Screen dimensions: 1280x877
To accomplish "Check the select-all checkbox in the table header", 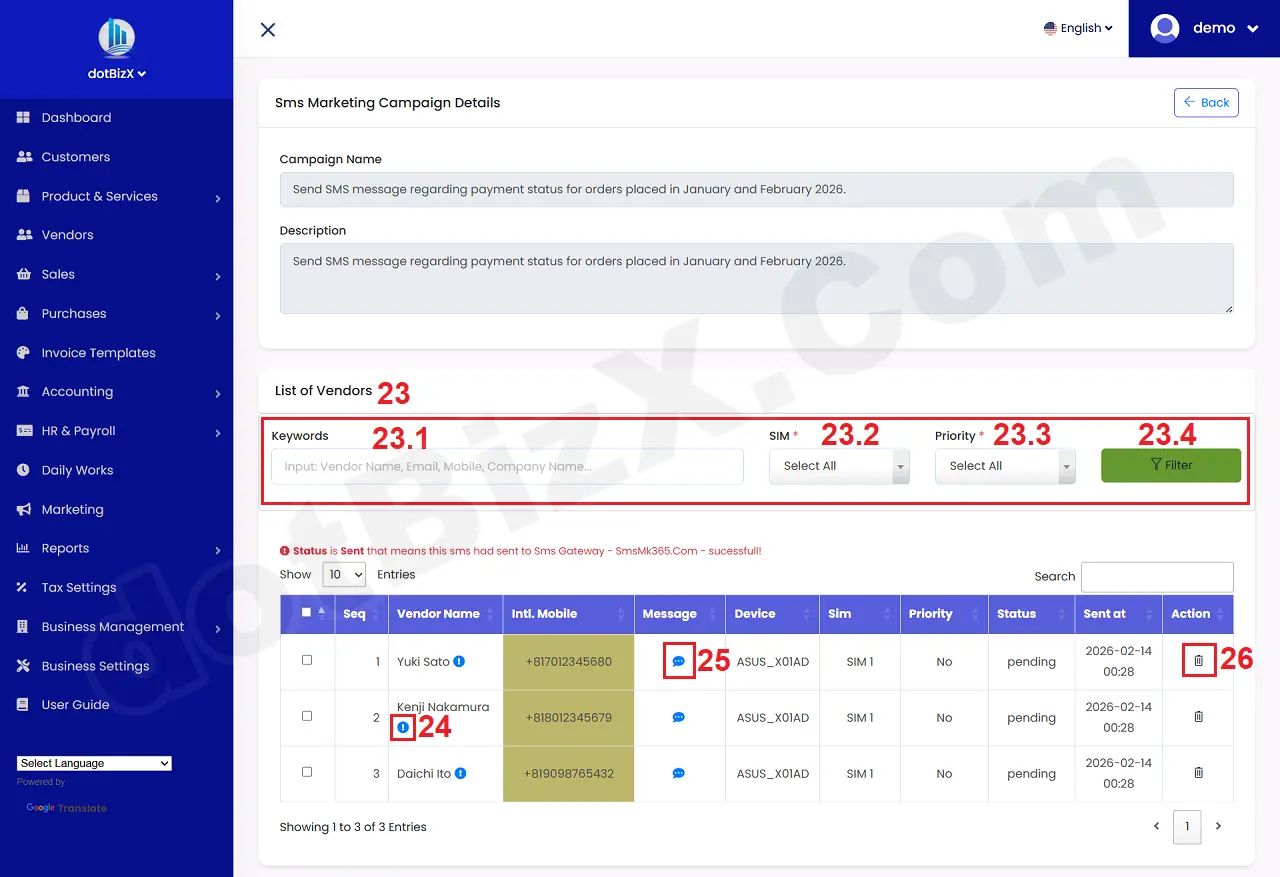I will (307, 614).
